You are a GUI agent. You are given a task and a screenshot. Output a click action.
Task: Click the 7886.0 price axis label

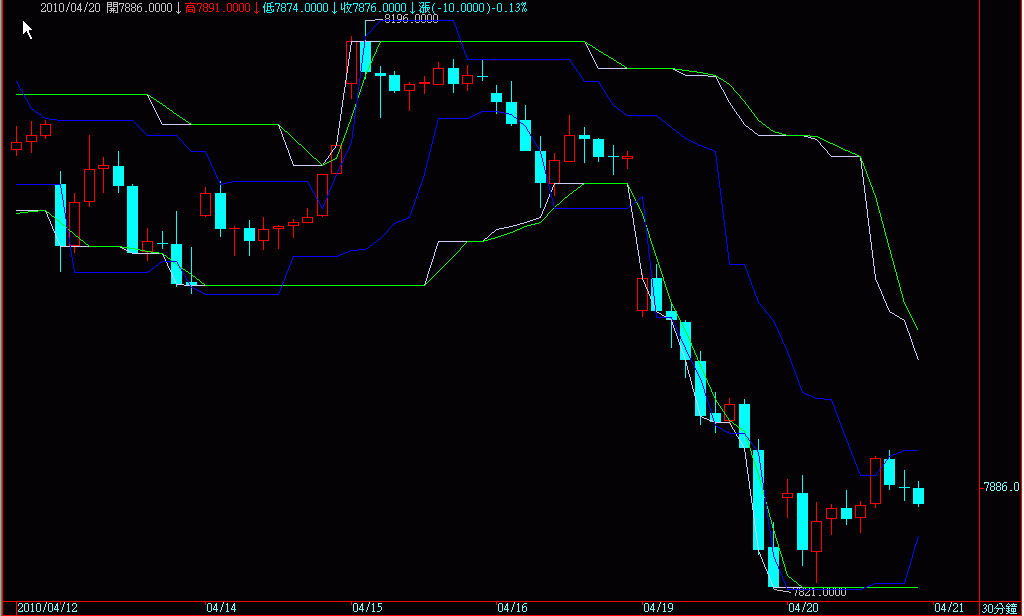1001,487
